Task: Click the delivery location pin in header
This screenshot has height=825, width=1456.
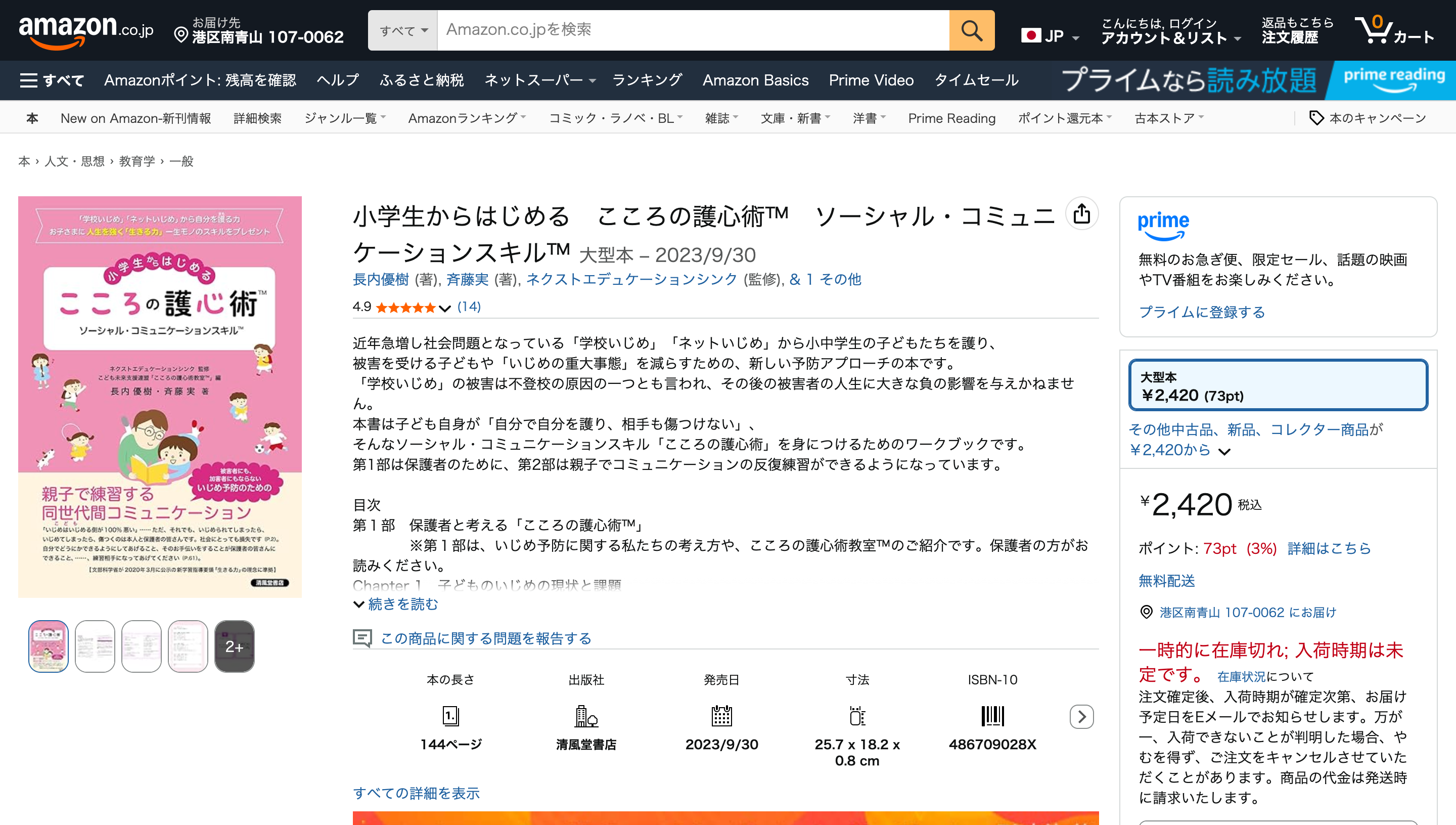Action: coord(180,35)
